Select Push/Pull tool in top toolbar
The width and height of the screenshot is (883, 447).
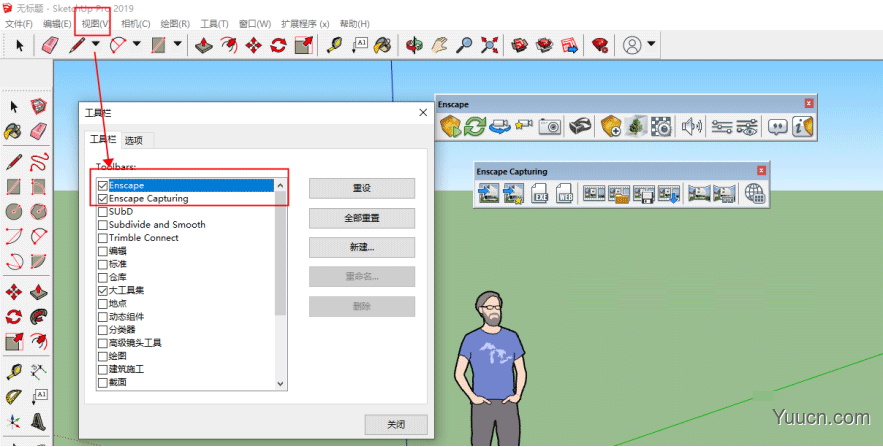point(203,45)
